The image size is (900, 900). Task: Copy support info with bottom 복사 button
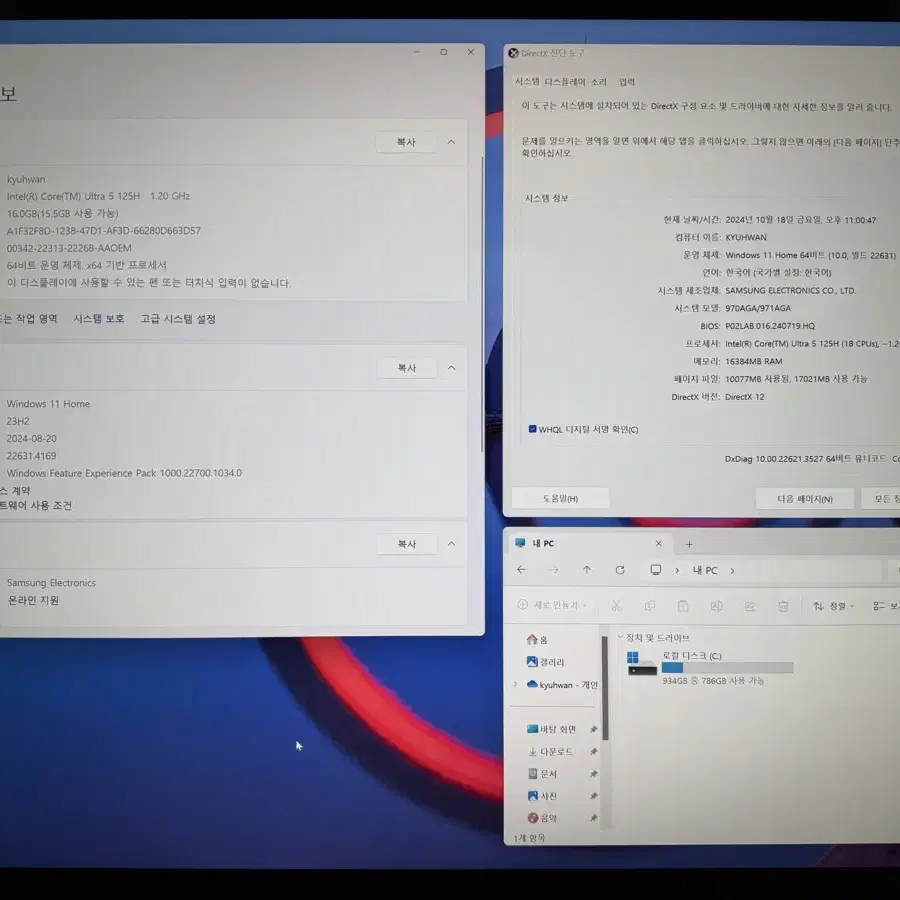[406, 544]
